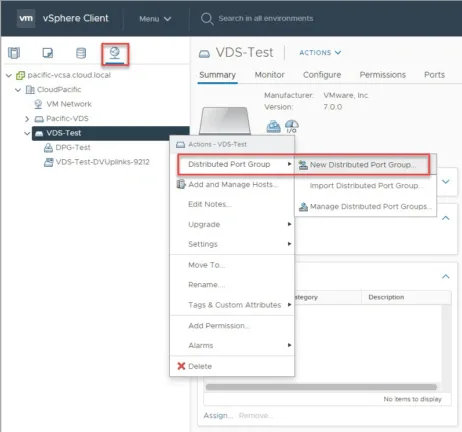Choose Distributed Port Group menu entry
Image resolution: width=462 pixels, height=432 pixels.
(232, 164)
